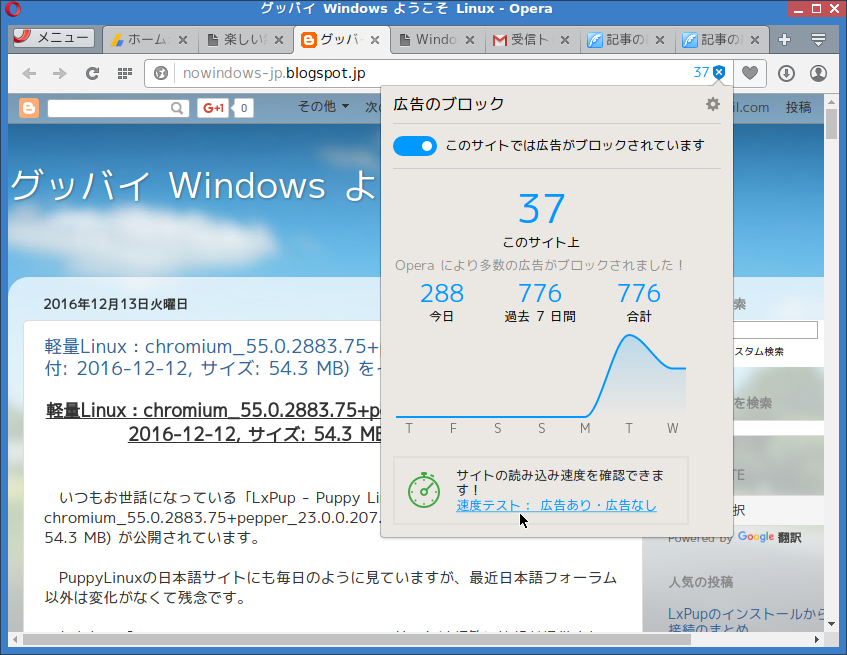847x655 pixels.
Task: Go forward with the right arrow button
Action: (60, 73)
